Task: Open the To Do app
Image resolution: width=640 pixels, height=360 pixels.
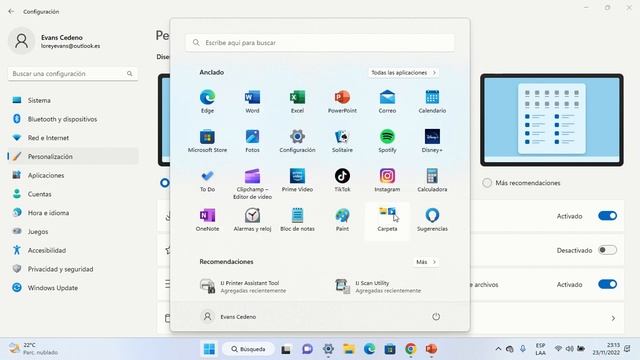Action: (x=207, y=180)
